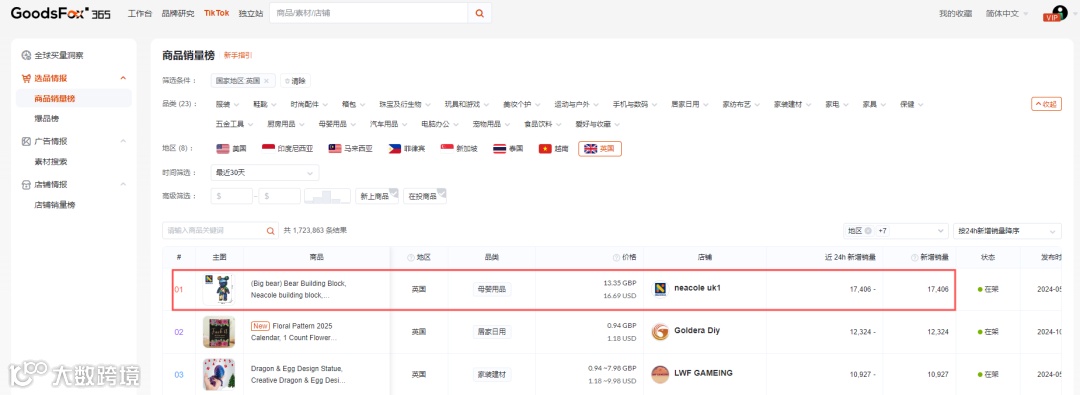Open the 工作台 top nav item
Image resolution: width=1080 pixels, height=395 pixels.
(139, 13)
